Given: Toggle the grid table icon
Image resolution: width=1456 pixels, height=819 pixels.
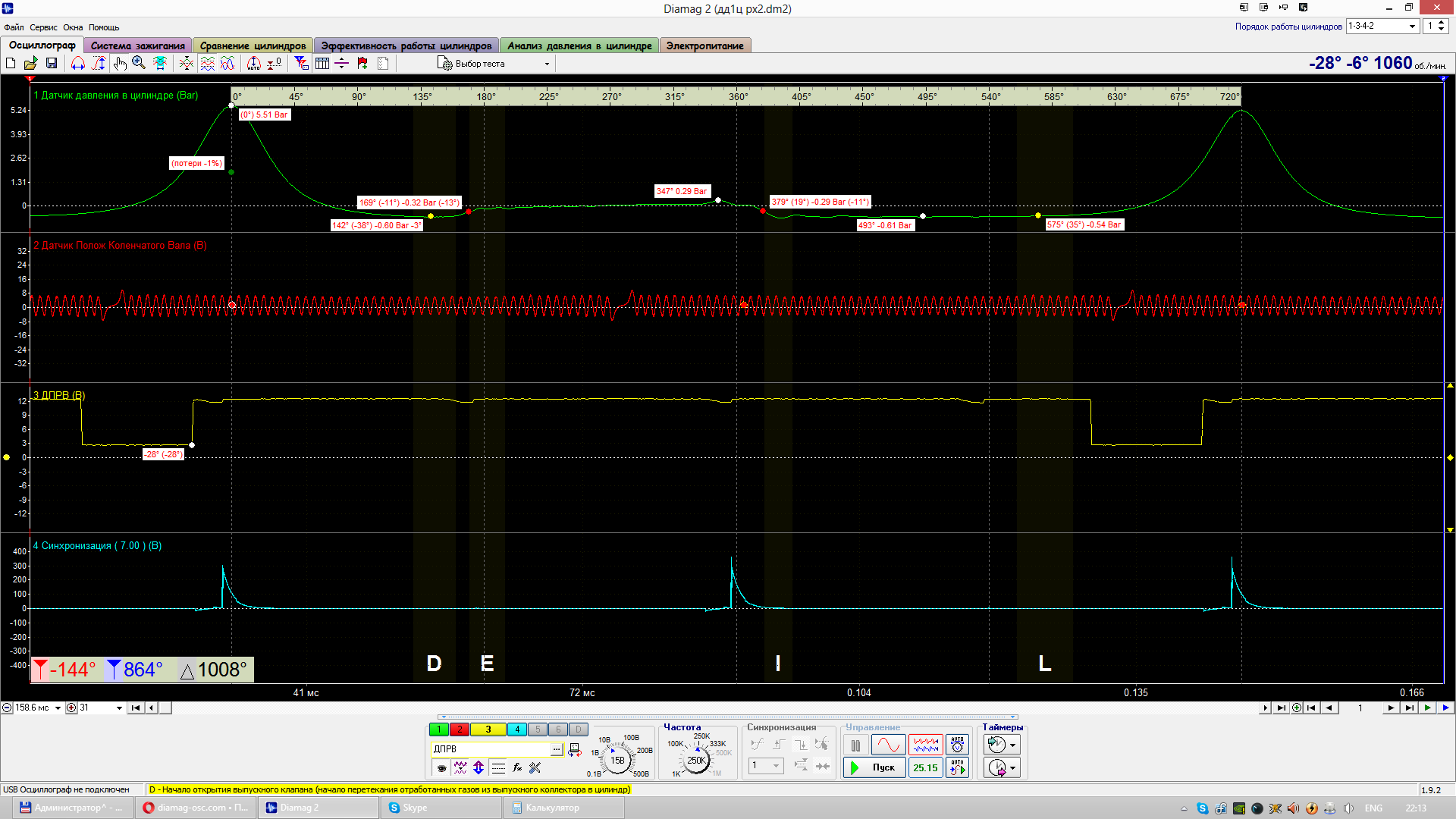Looking at the screenshot, I should click(322, 64).
